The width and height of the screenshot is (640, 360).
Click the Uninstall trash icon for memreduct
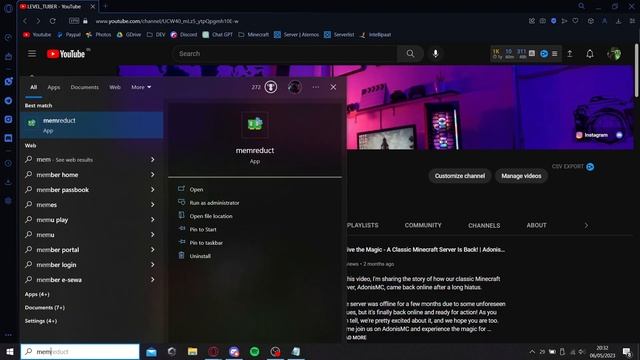(182, 256)
